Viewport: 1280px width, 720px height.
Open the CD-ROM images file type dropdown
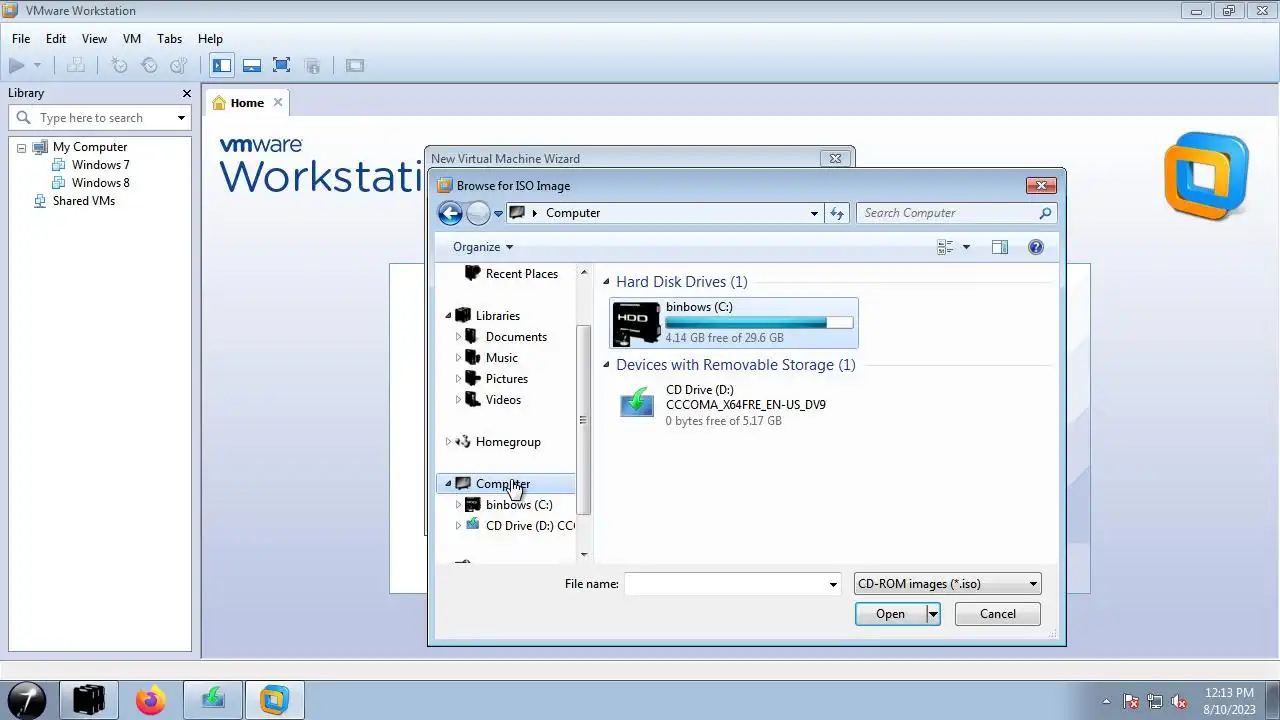(x=947, y=584)
